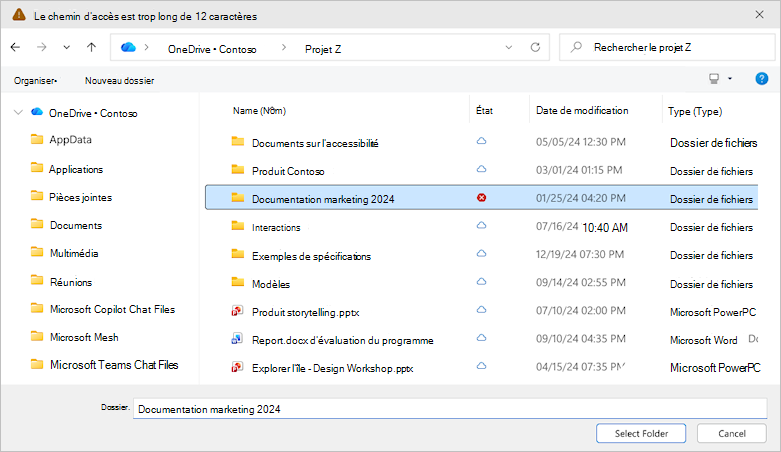
Task: Sort by Name (Nom) column
Action: (260, 111)
